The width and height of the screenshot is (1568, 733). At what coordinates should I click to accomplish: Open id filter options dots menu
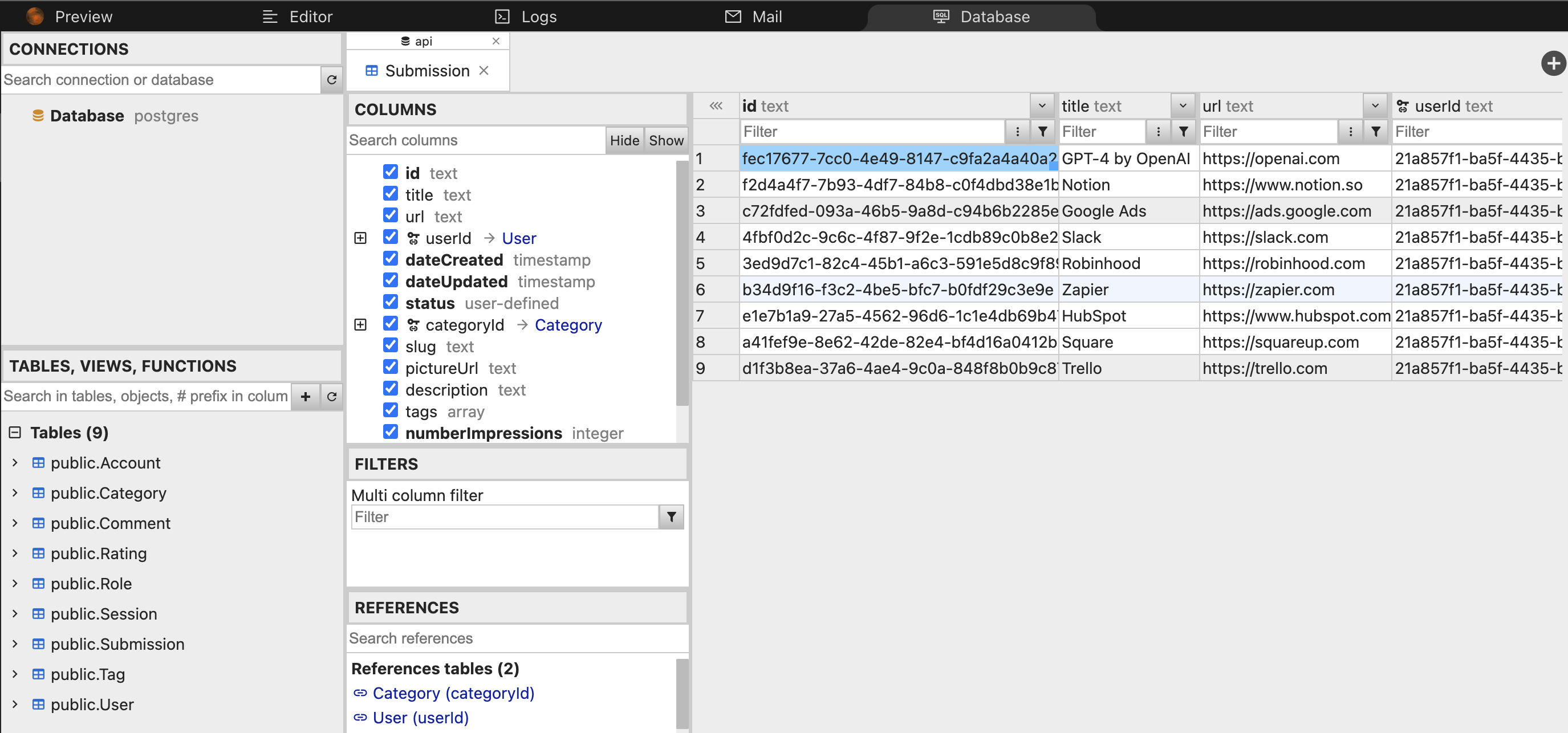pos(1017,132)
